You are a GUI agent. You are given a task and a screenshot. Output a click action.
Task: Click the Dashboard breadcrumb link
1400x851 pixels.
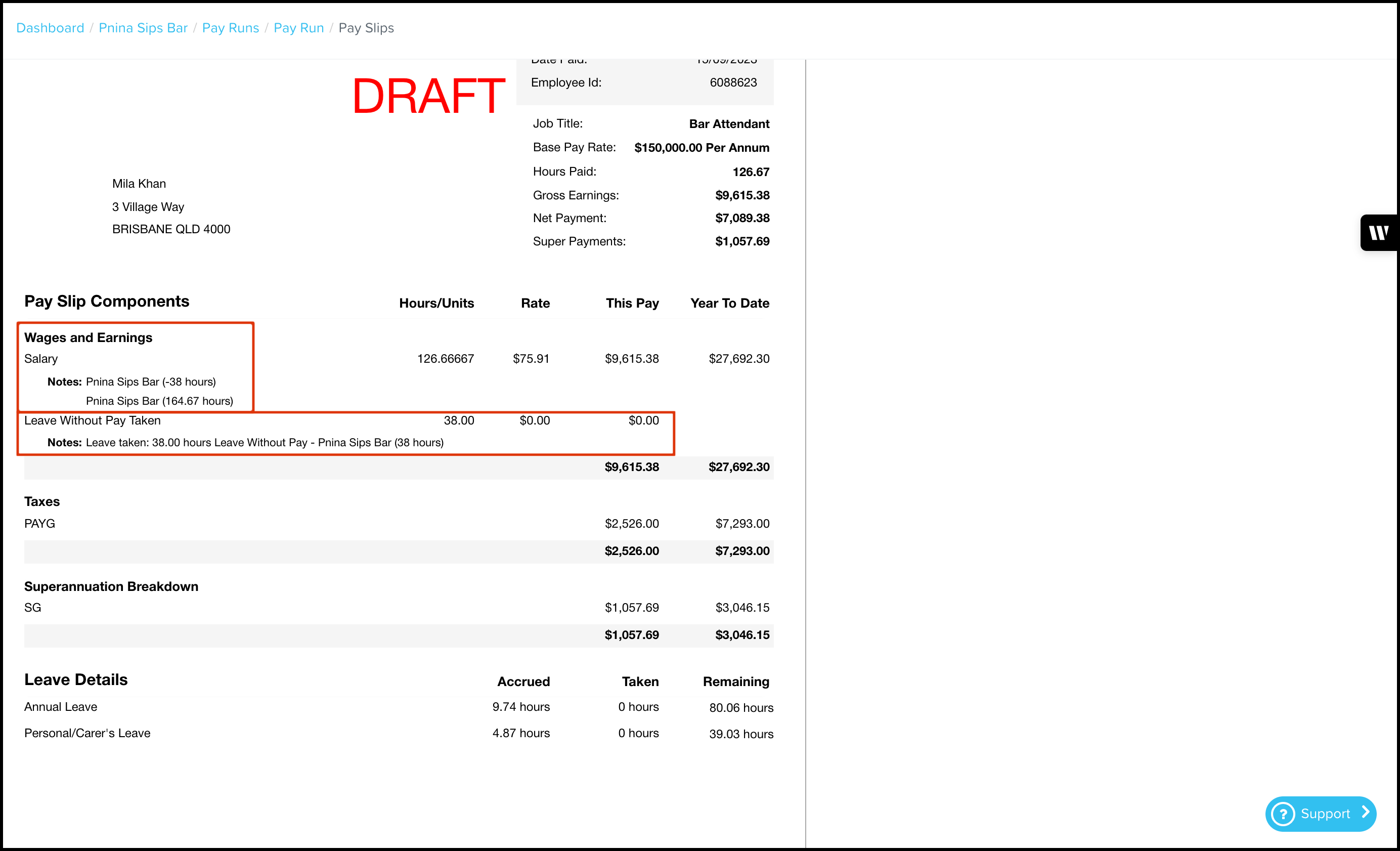50,28
